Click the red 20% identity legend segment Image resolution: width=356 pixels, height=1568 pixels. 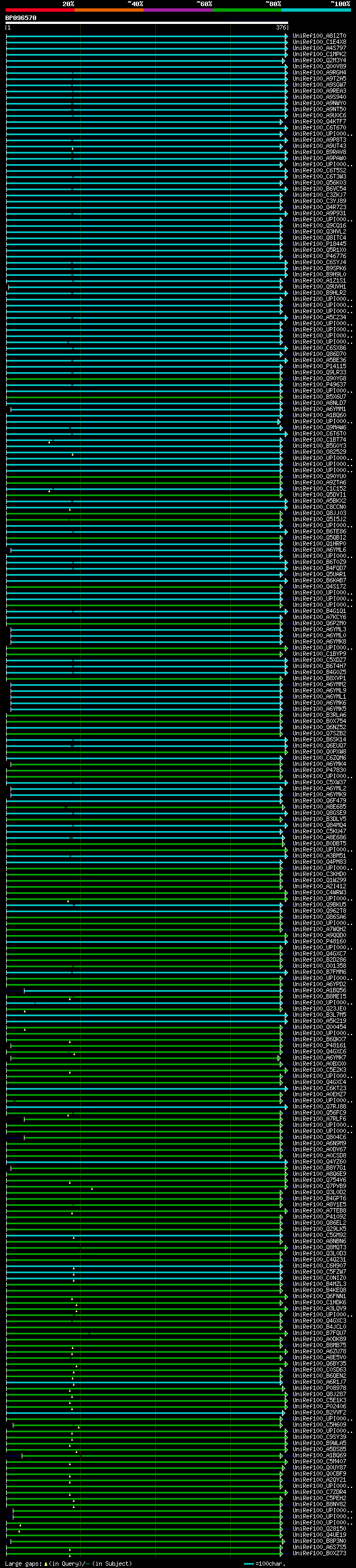coord(40,10)
